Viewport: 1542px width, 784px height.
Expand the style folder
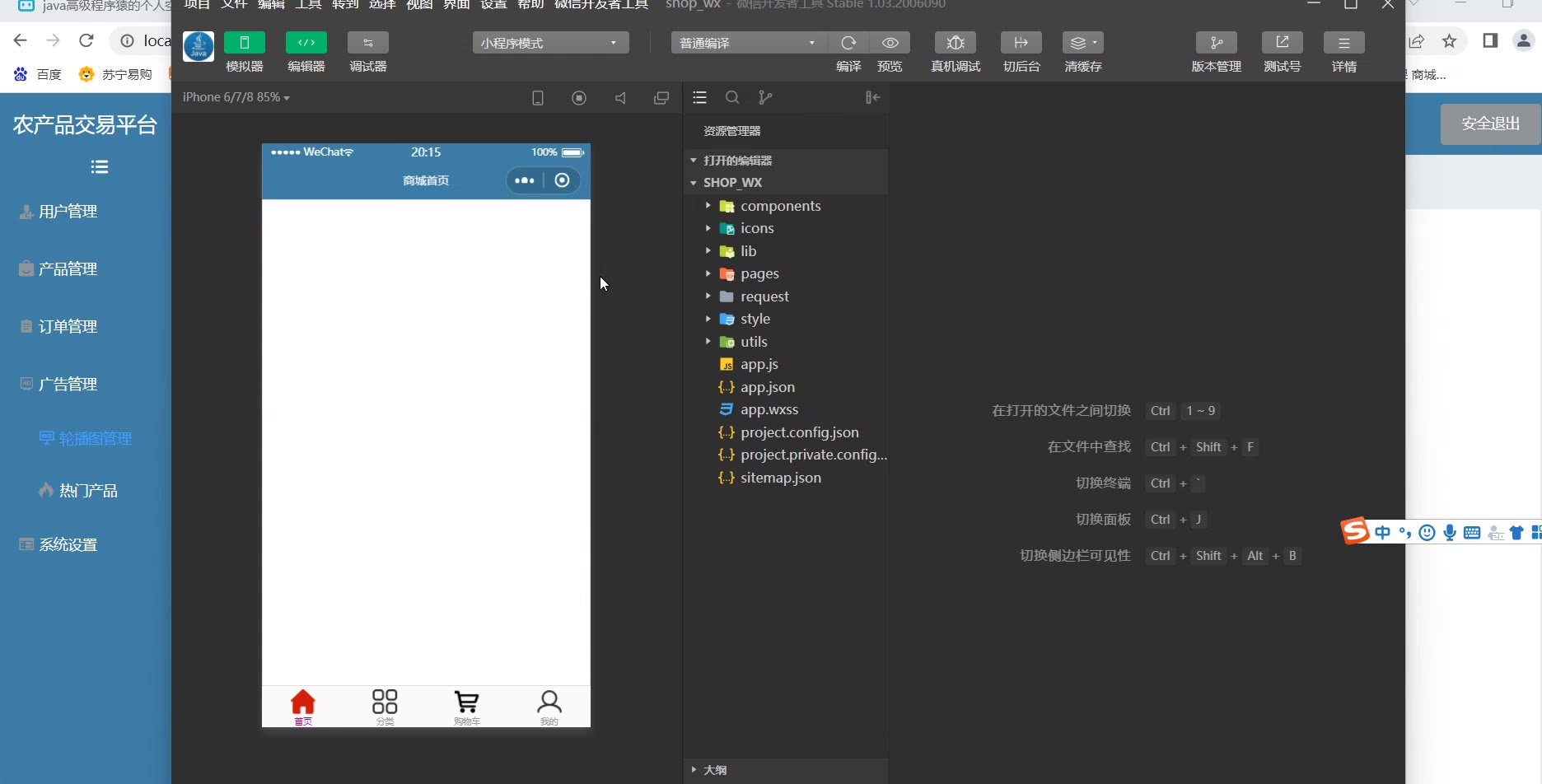[786, 319]
